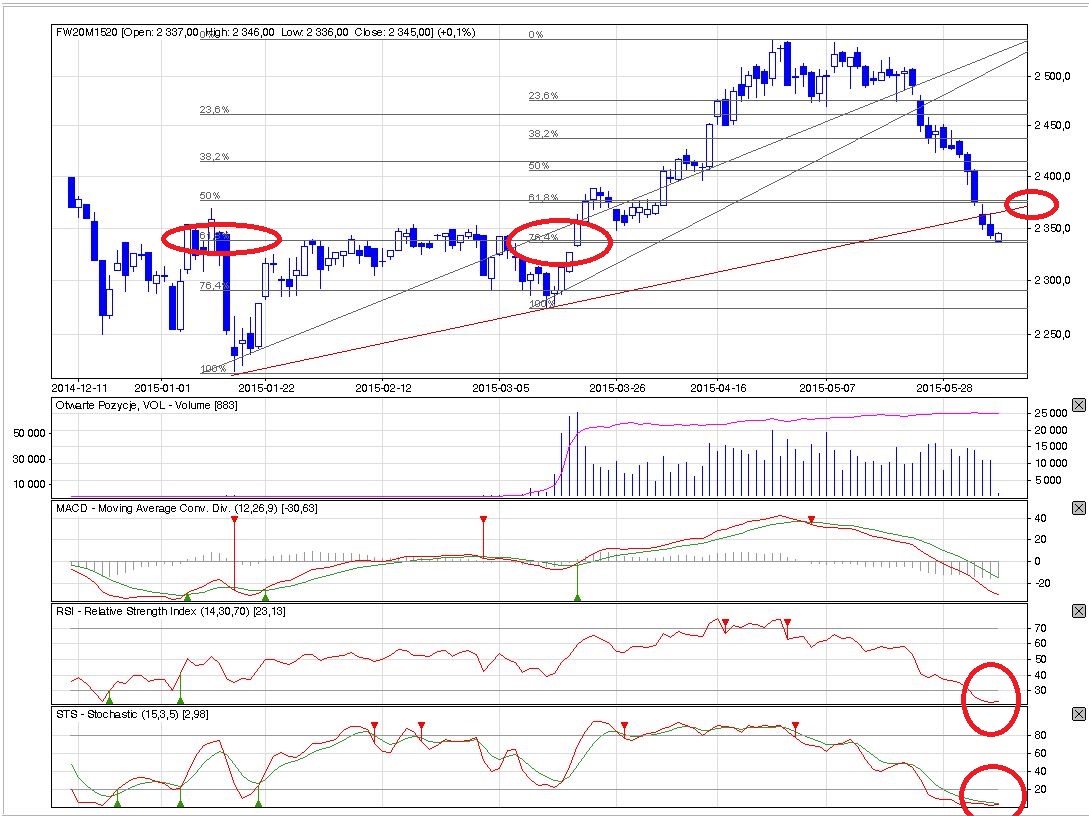Click the 25 000 volume axis value
Viewport: 1089px width, 816px height.
1051,413
